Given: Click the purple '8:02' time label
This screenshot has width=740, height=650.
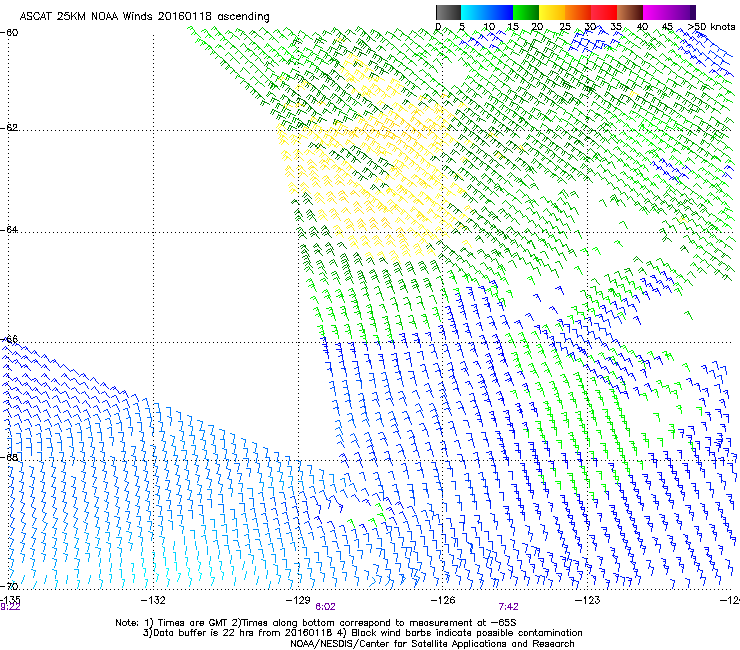Looking at the screenshot, I should click(325, 607).
